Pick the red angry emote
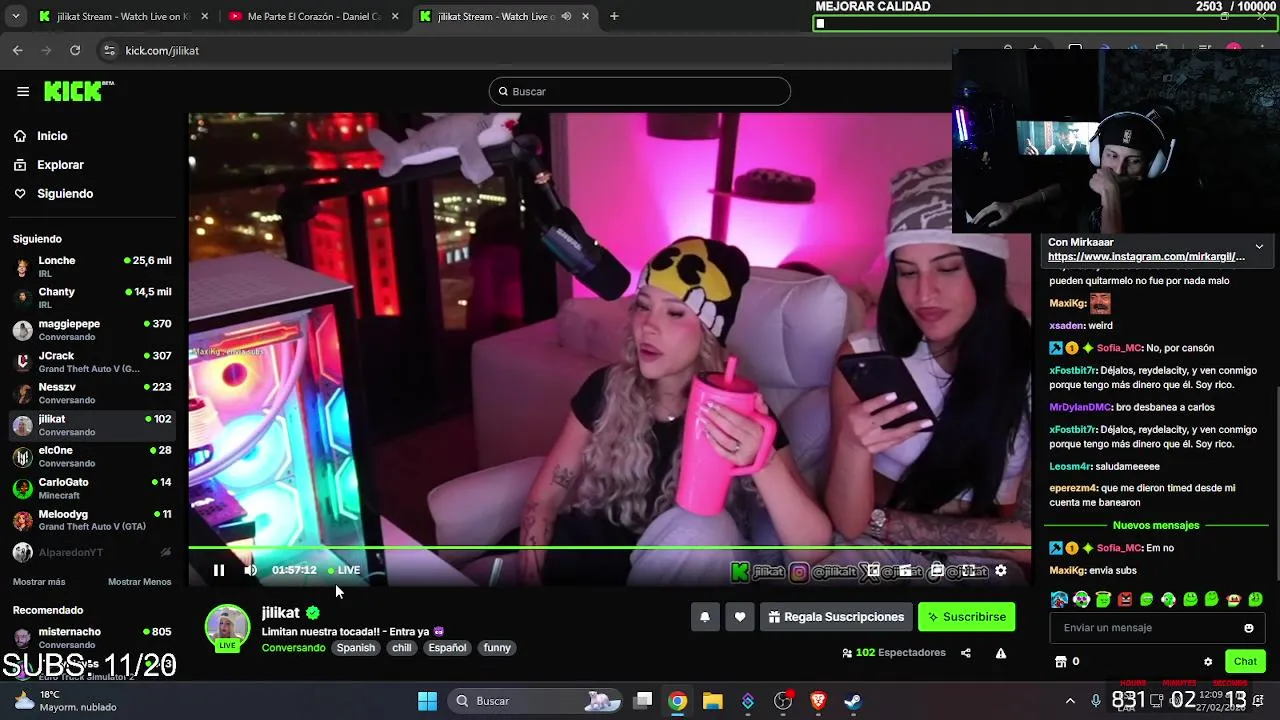The image size is (1280, 720). click(1125, 599)
